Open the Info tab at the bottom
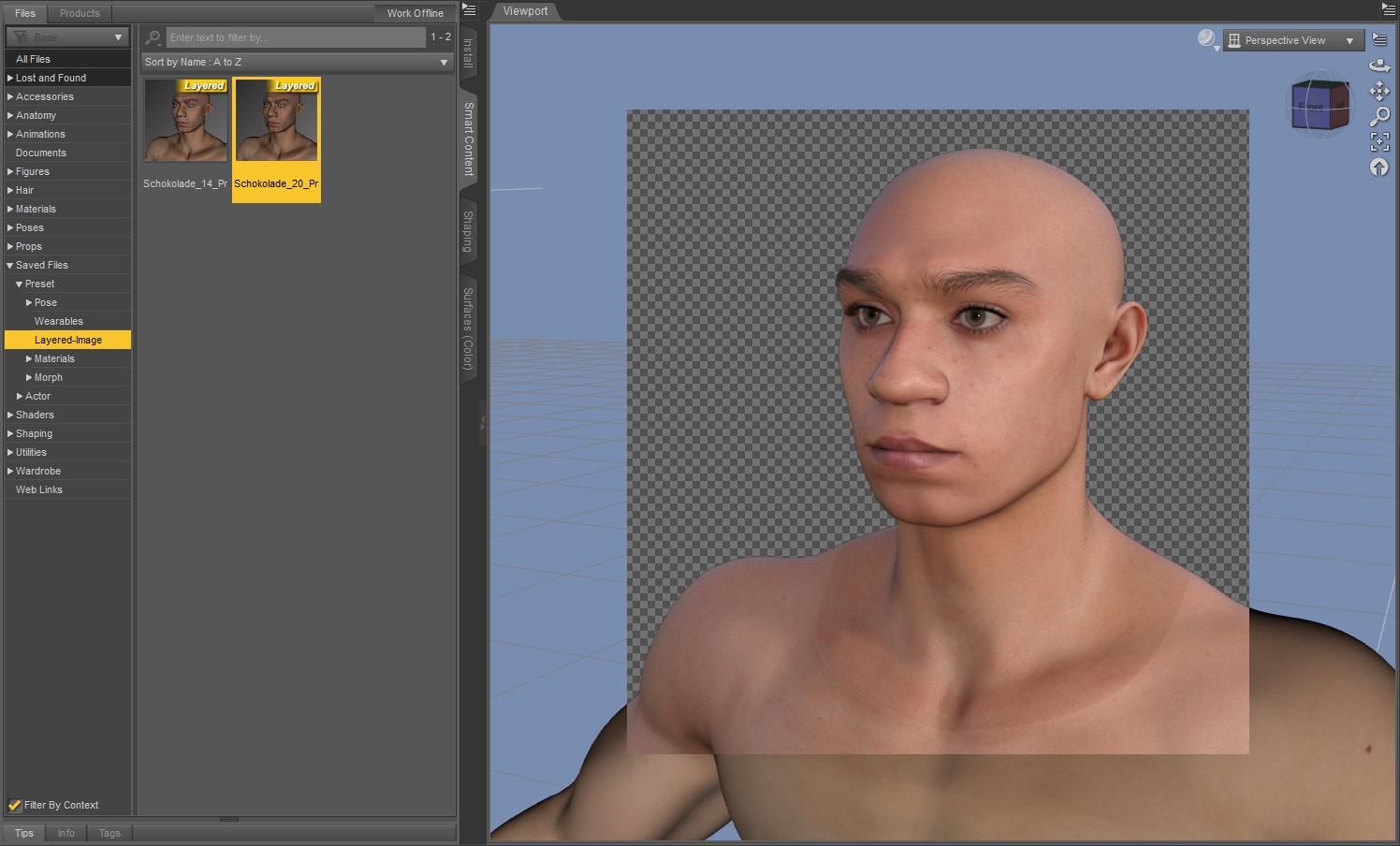1400x846 pixels. pyautogui.click(x=66, y=833)
